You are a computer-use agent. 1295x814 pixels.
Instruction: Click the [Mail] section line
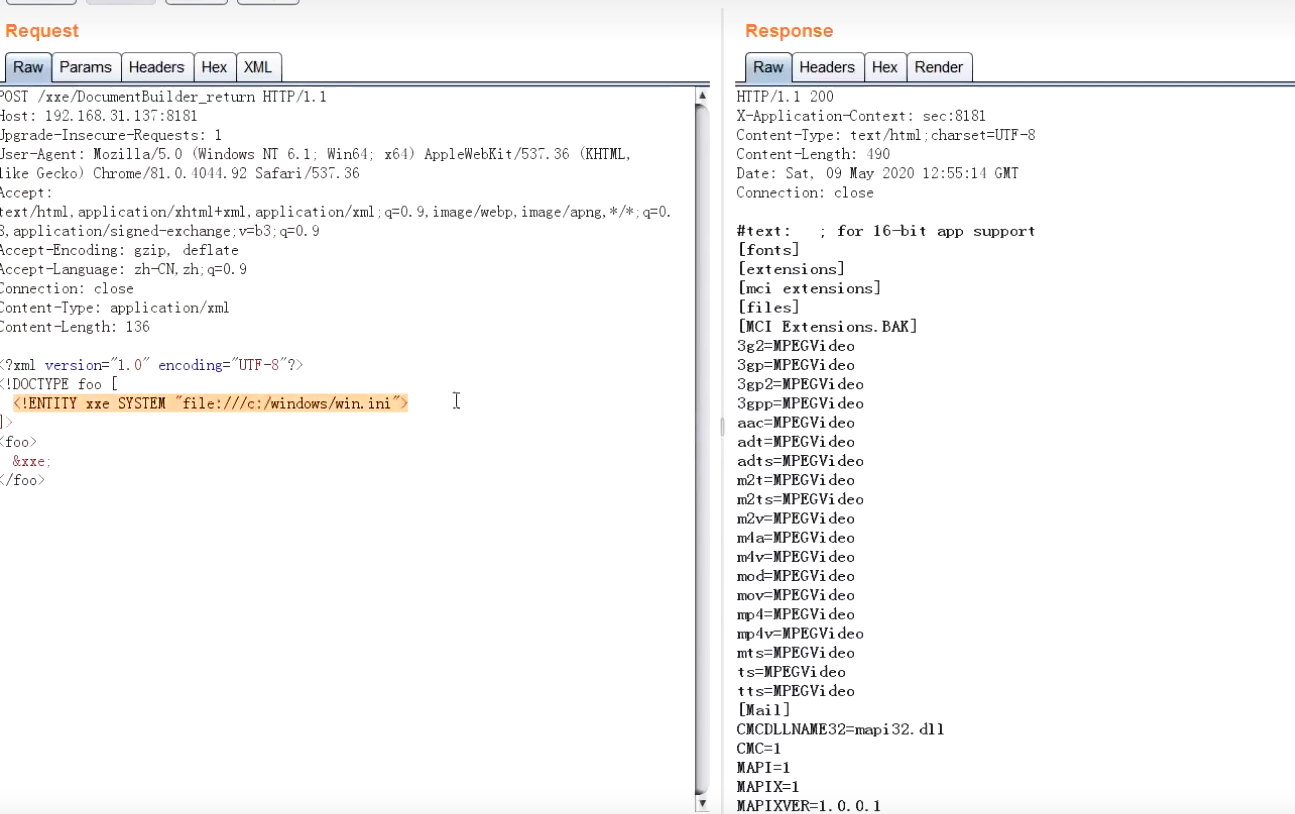[763, 710]
